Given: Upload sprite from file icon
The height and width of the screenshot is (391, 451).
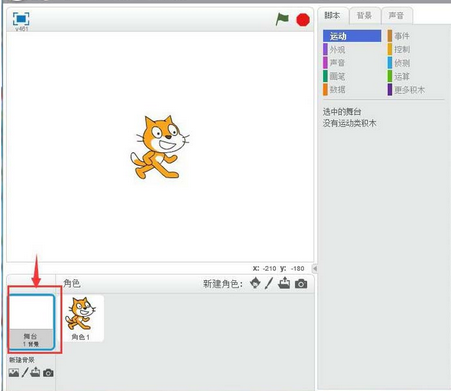Looking at the screenshot, I should [284, 283].
